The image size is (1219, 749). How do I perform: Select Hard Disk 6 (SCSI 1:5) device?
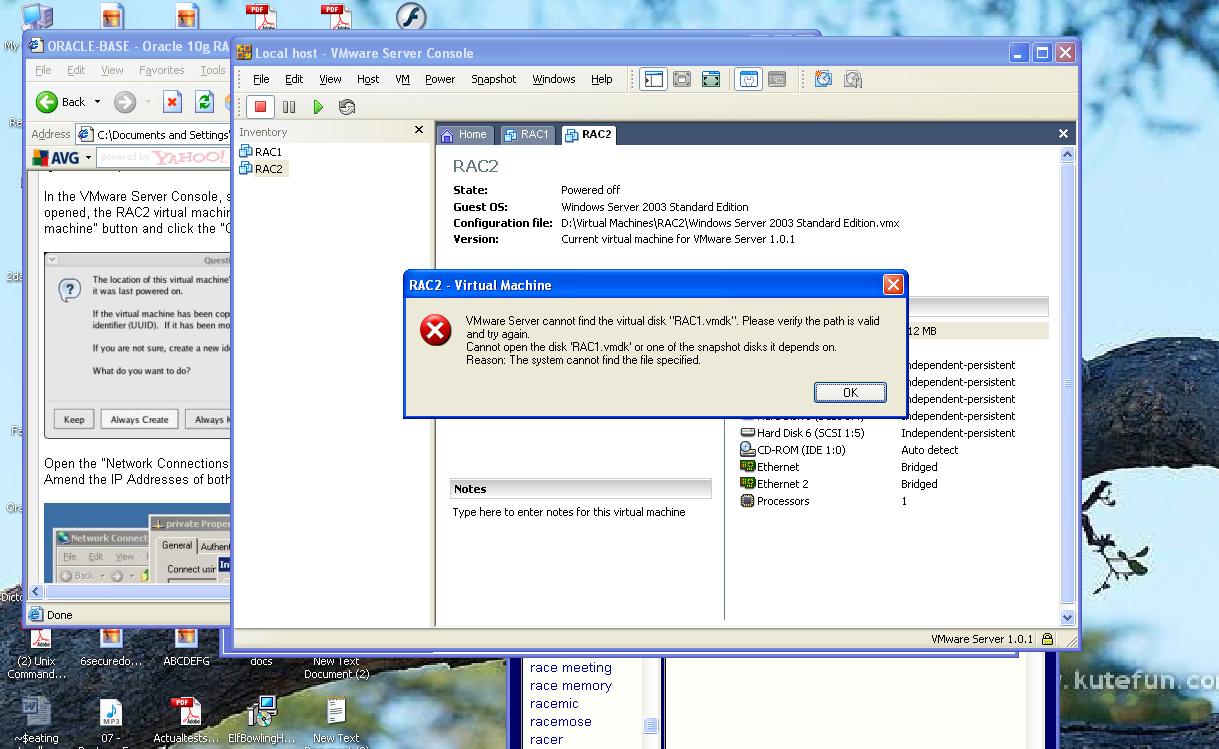point(802,433)
